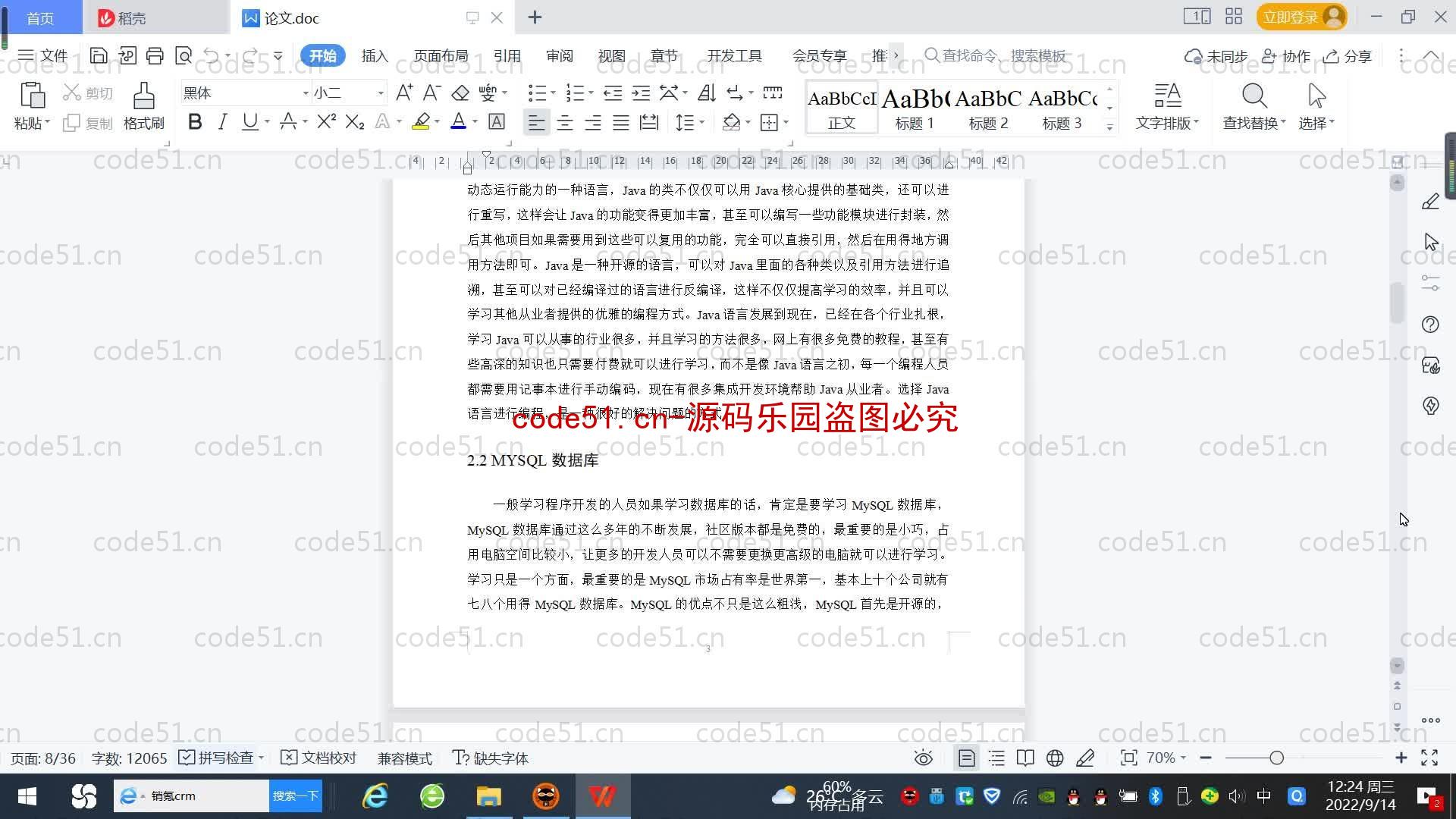Click the Reading mode book icon

pos(1025,758)
